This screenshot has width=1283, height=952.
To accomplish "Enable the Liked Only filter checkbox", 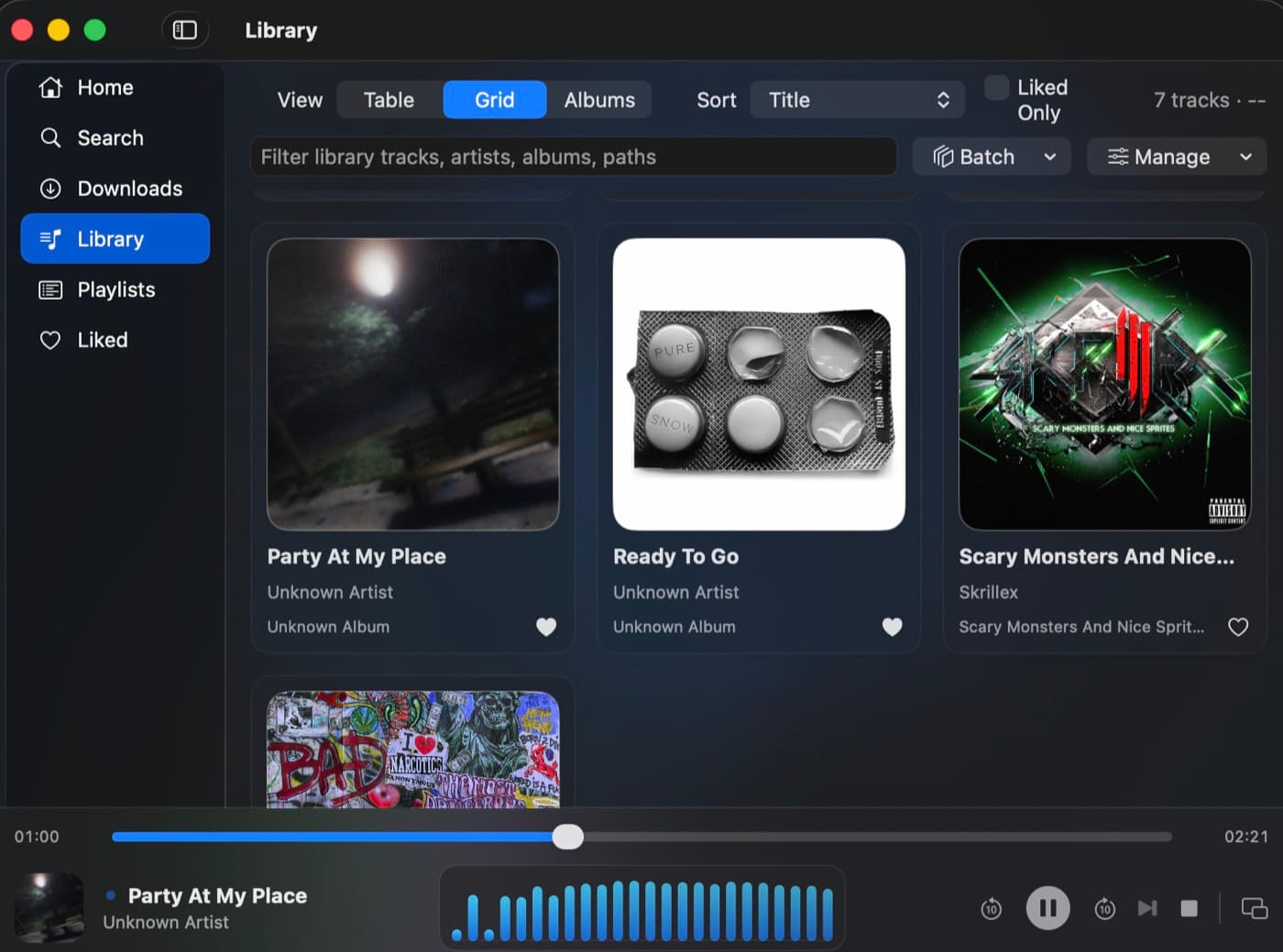I will [995, 87].
